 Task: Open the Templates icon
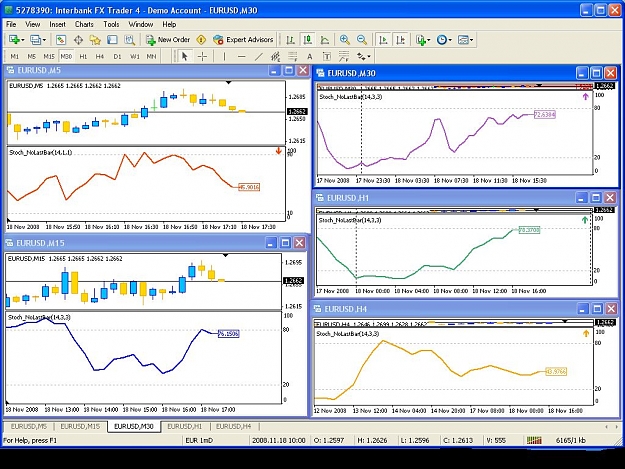tap(463, 39)
